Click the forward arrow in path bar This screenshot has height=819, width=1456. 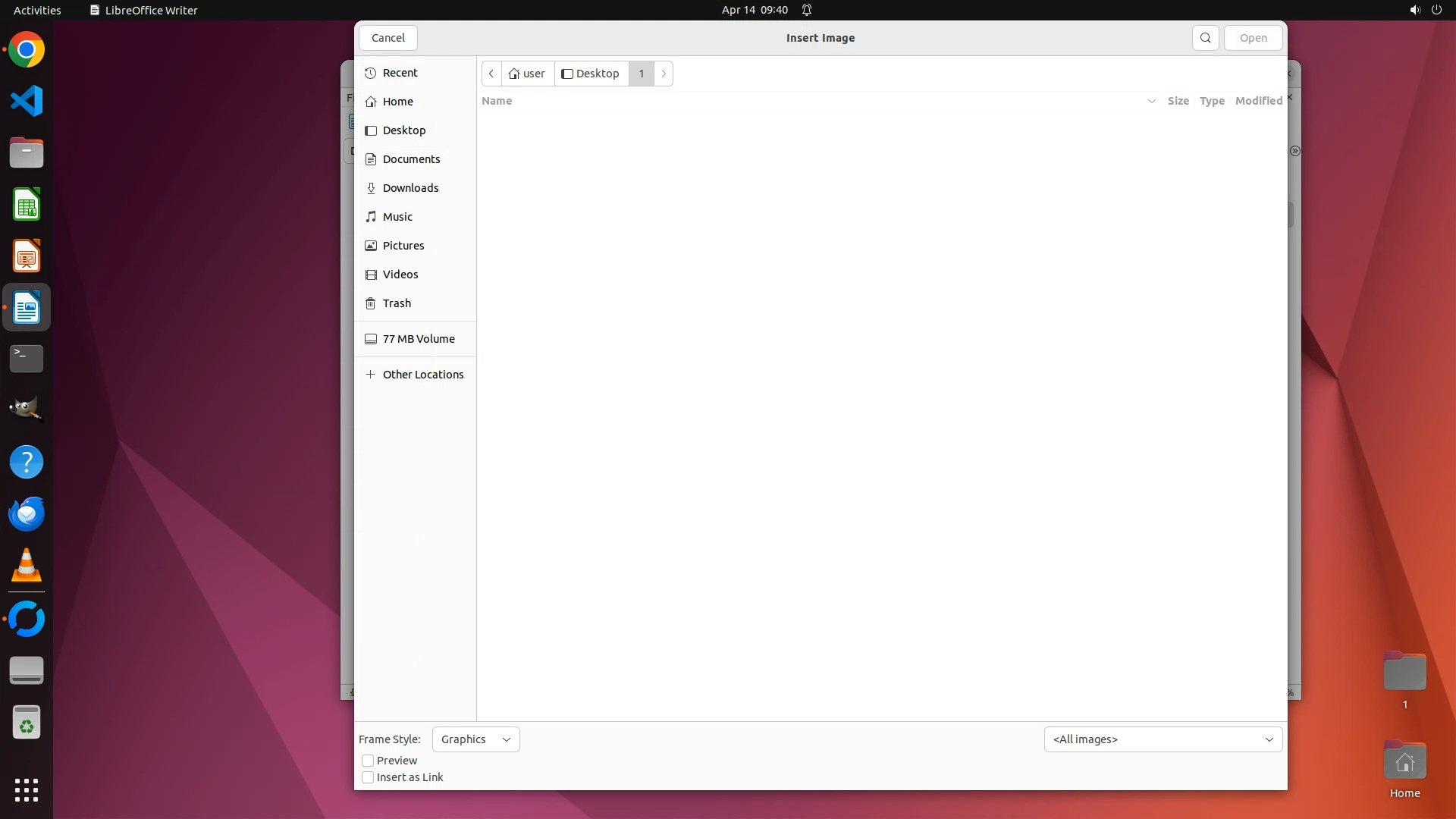point(664,74)
